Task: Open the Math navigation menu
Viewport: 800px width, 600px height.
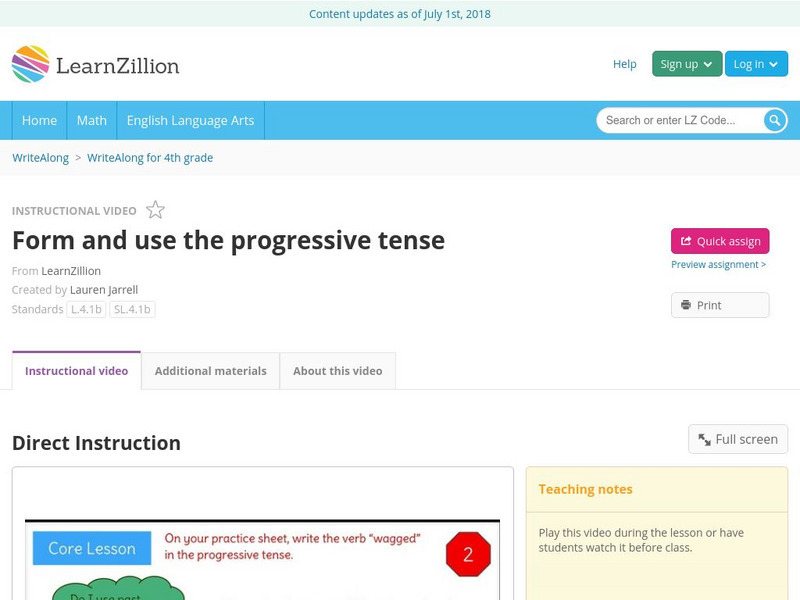Action: 91,120
